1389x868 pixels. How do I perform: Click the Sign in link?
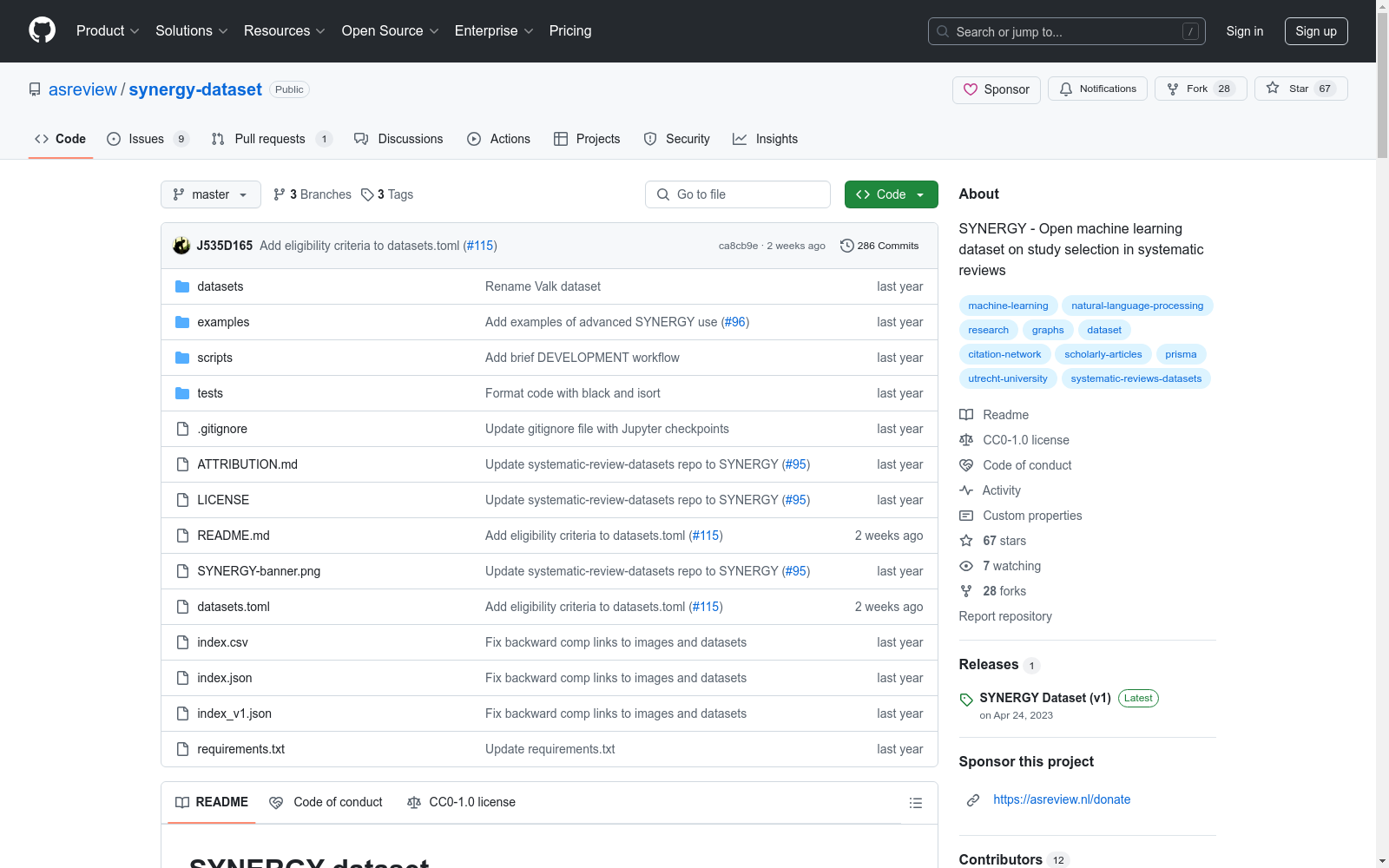coord(1245,31)
